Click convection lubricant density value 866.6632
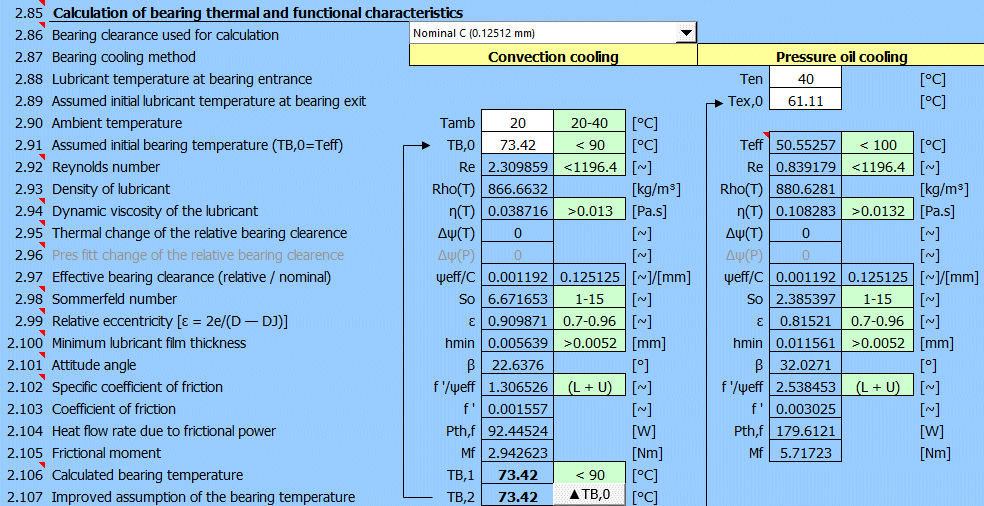 [x=517, y=189]
